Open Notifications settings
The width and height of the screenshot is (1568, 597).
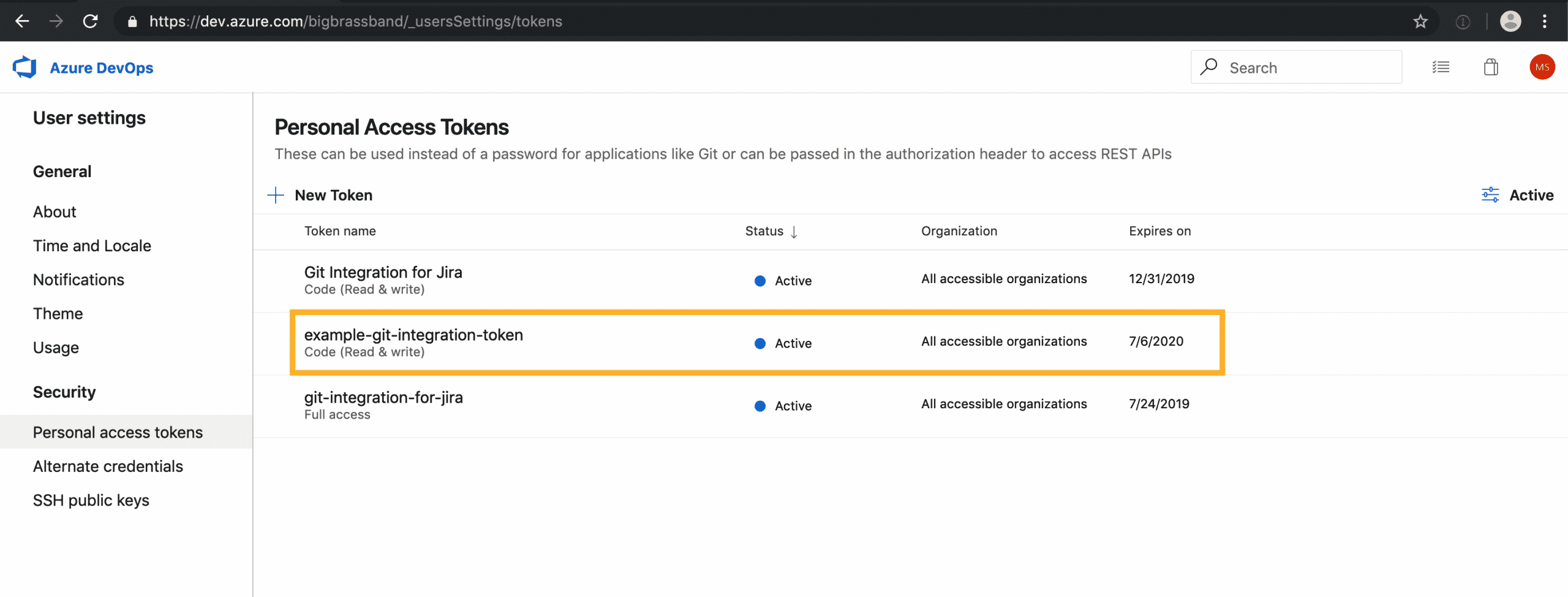coord(78,280)
